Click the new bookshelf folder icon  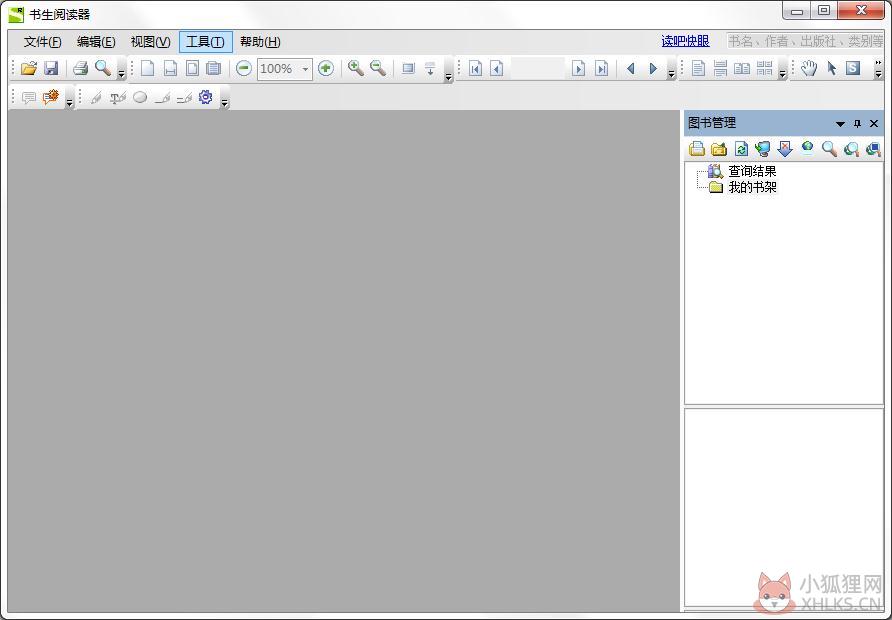[719, 149]
